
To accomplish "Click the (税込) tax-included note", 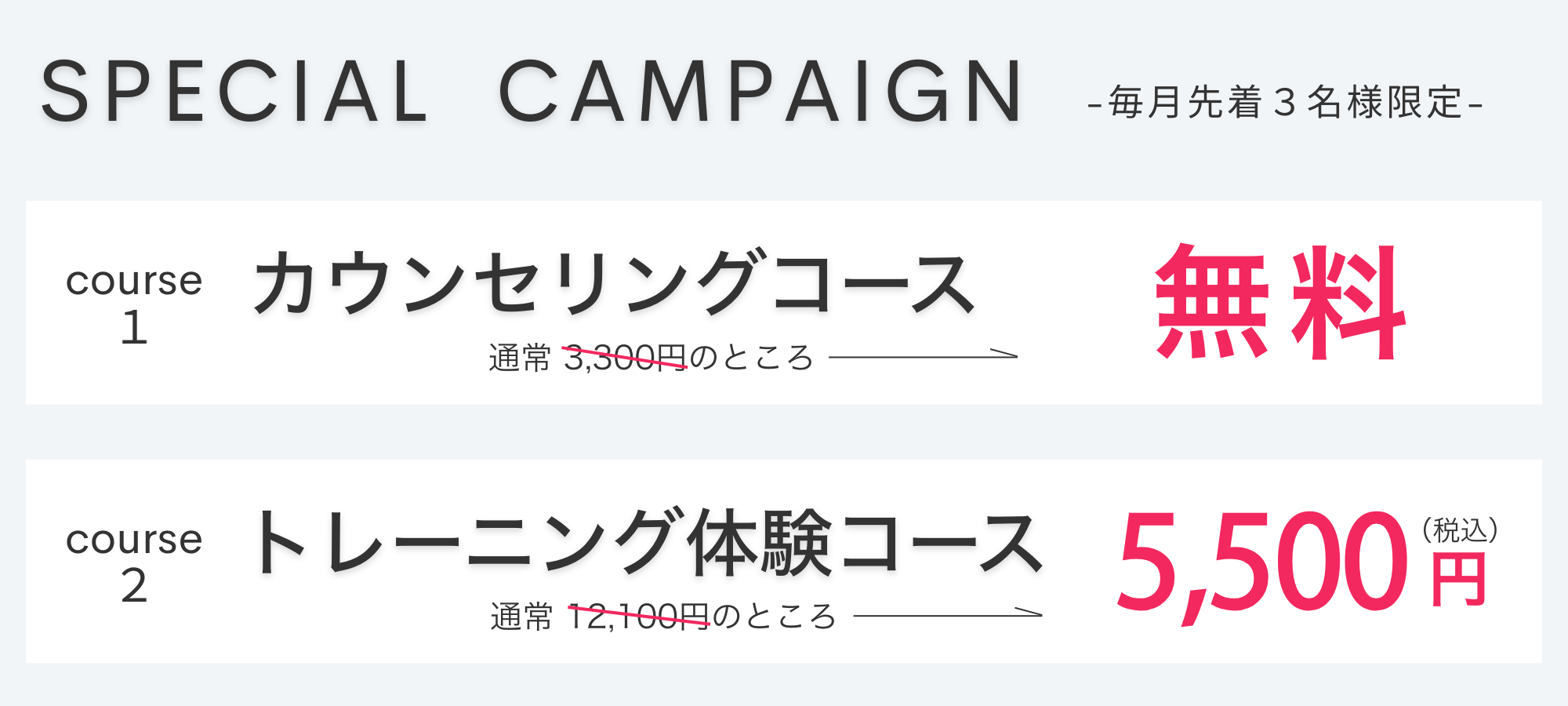I will click(x=1461, y=530).
